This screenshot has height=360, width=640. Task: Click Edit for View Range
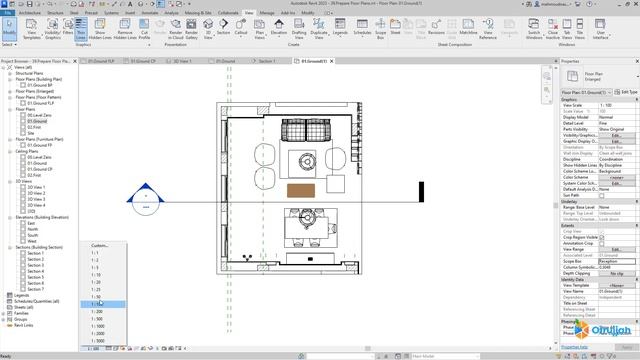pyautogui.click(x=616, y=249)
